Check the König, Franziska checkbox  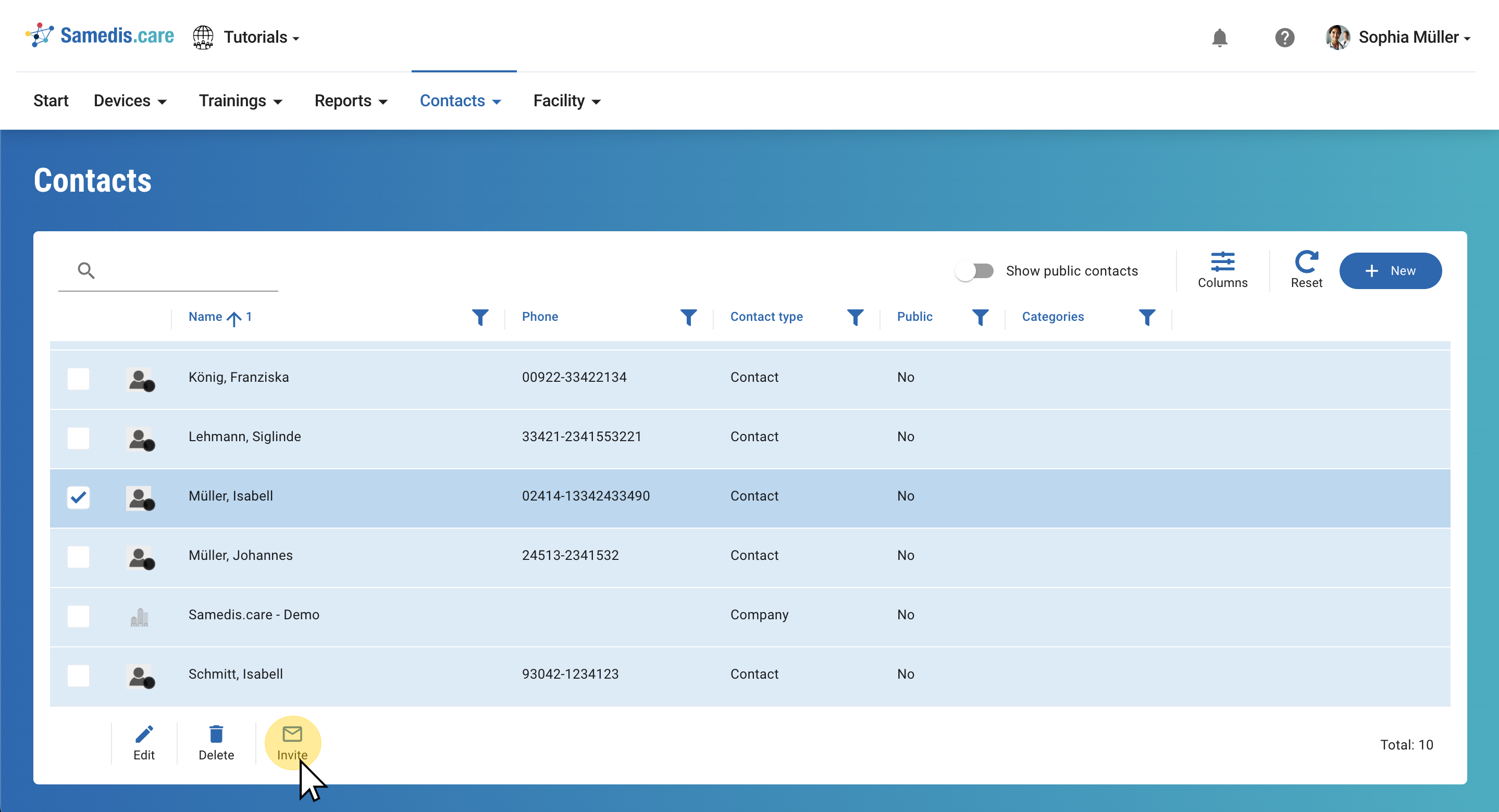click(78, 379)
